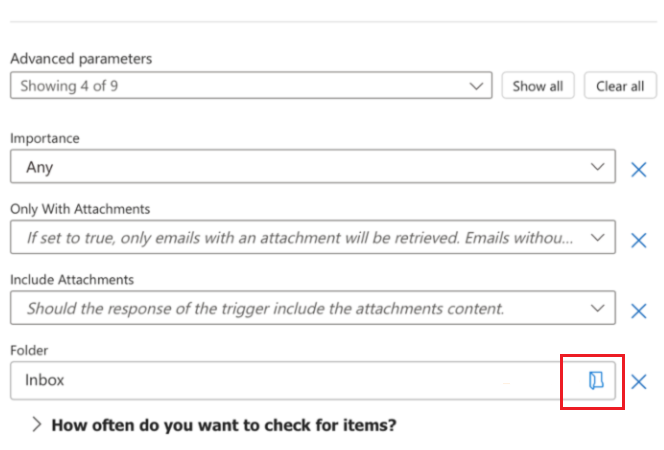Remove the Folder parameter with its X
Viewport: 664px width, 450px height.
click(x=639, y=381)
